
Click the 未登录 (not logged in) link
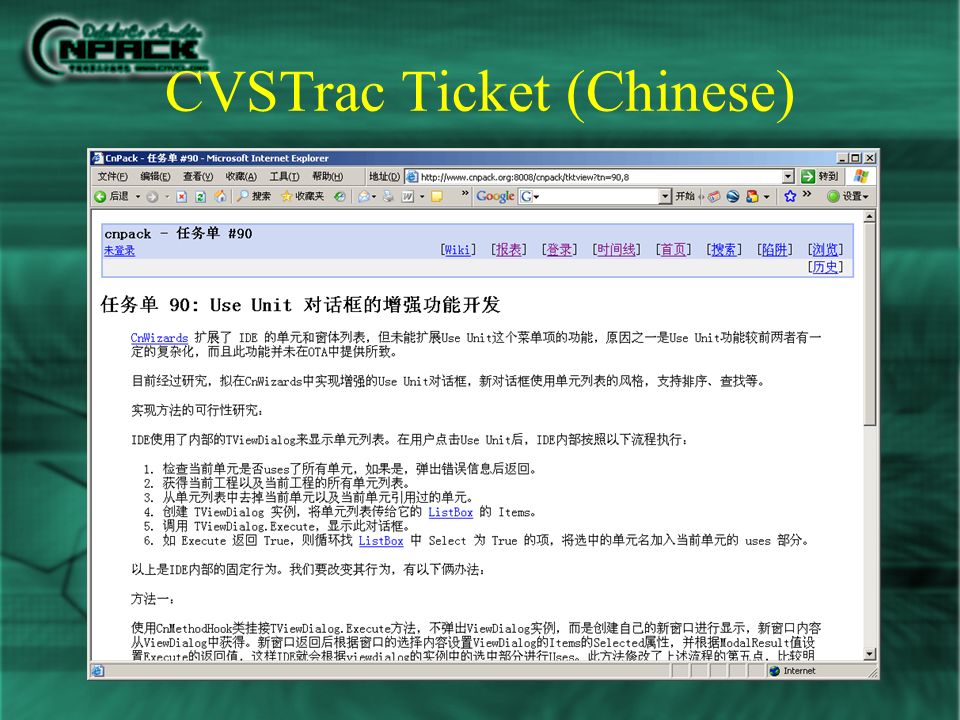(x=119, y=250)
